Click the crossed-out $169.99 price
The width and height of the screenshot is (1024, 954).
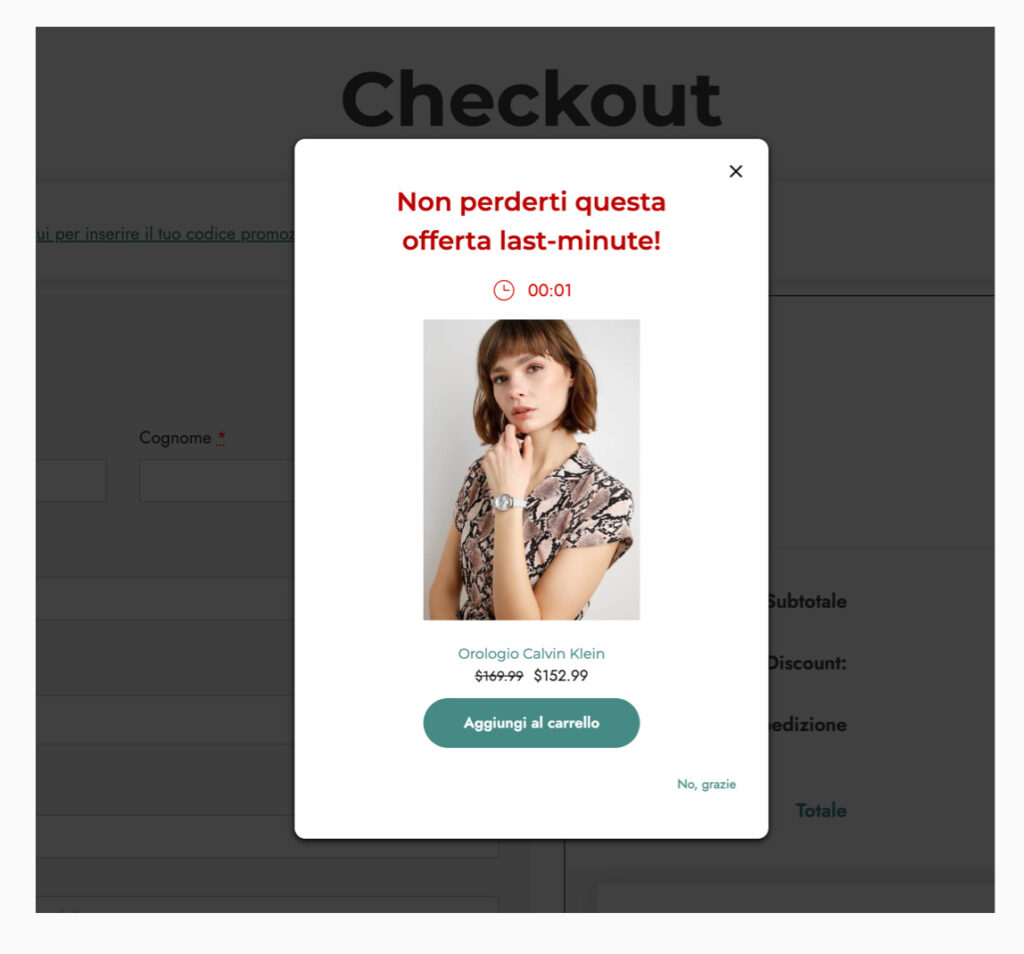[x=499, y=676]
